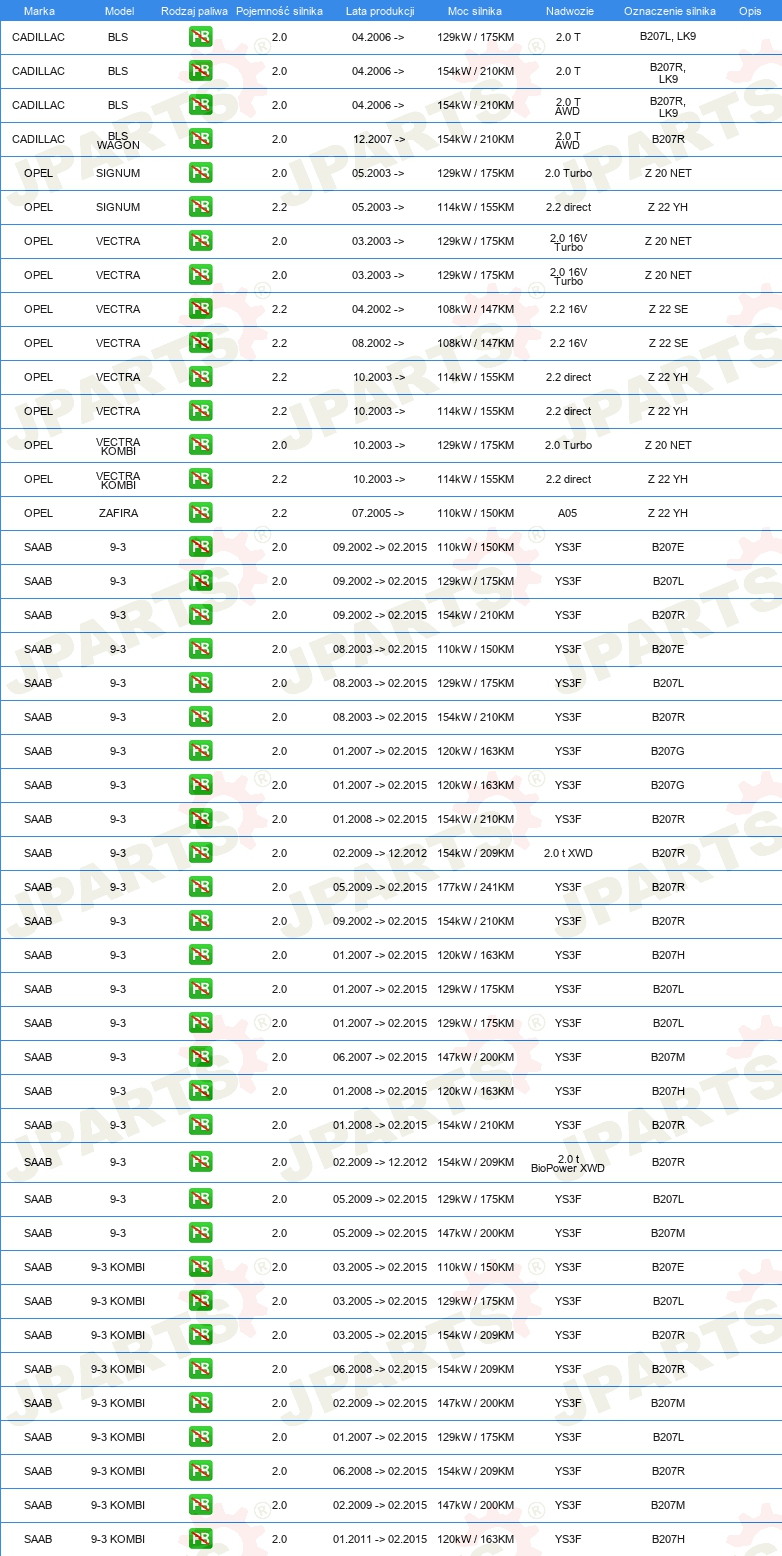Click the Opis column header
Screen dimensions: 782x1556
point(750,10)
